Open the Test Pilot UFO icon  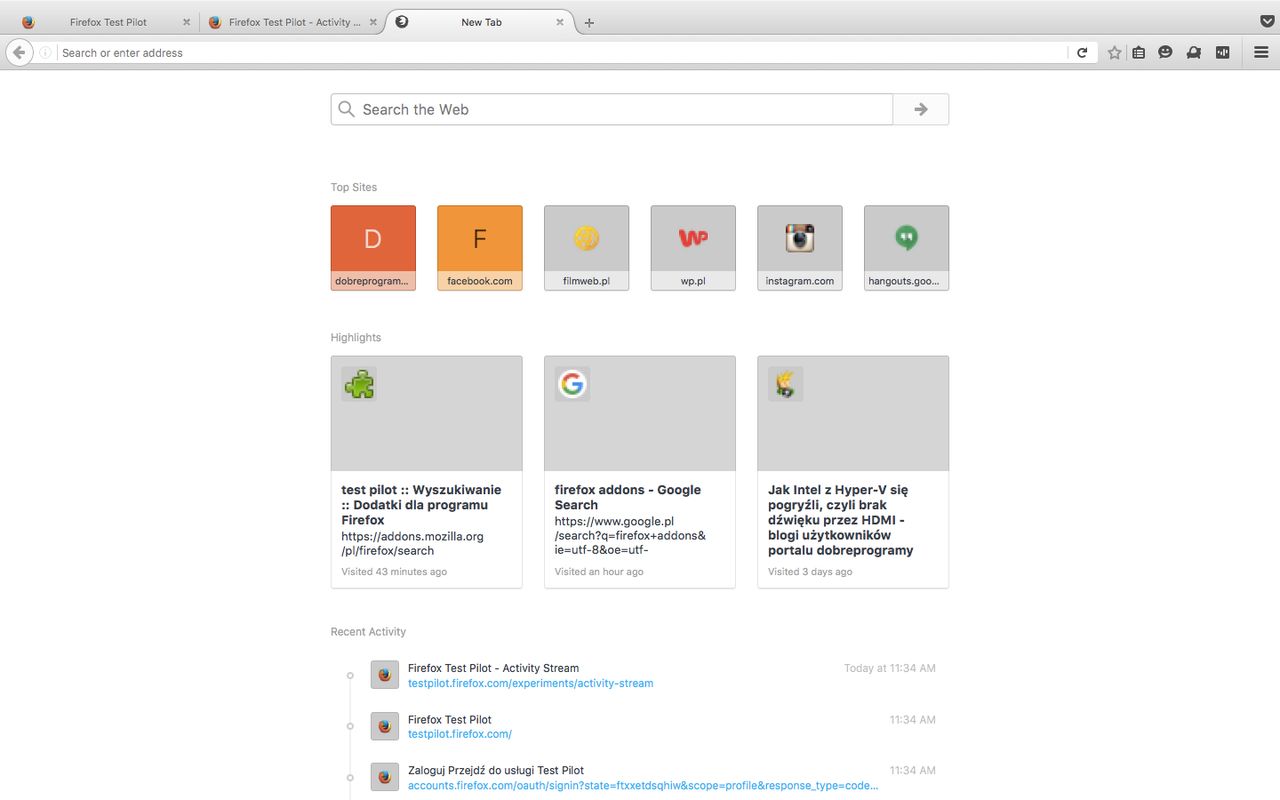[1193, 53]
